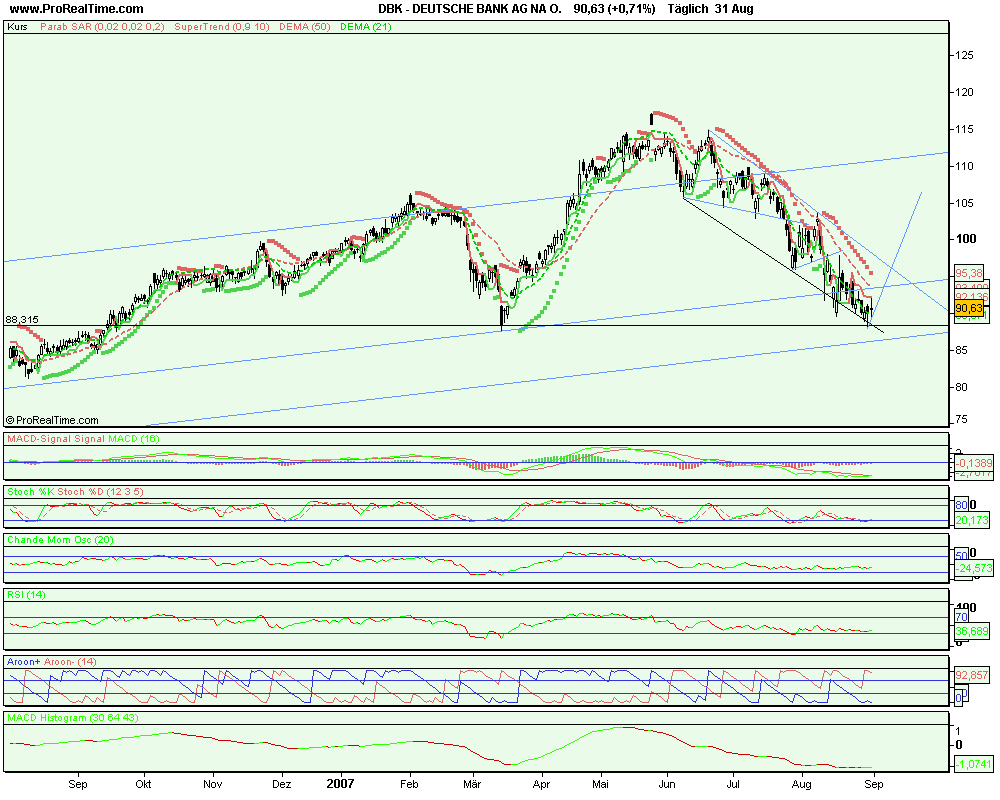Click the ProRealTime.com copyright link
The image size is (1000, 800).
point(55,419)
